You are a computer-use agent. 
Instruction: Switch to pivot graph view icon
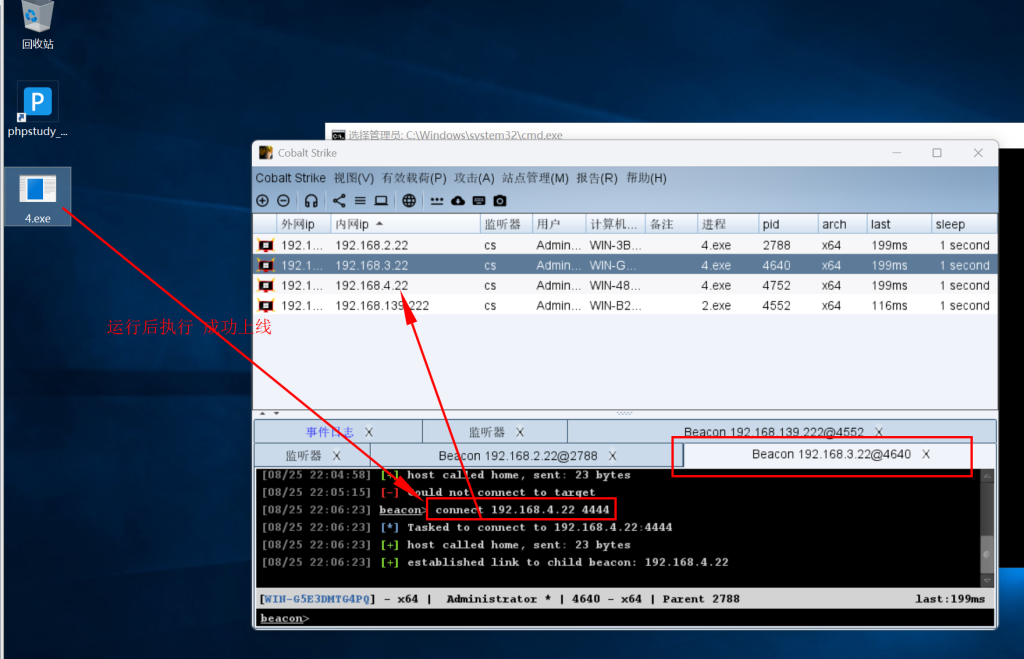point(339,201)
